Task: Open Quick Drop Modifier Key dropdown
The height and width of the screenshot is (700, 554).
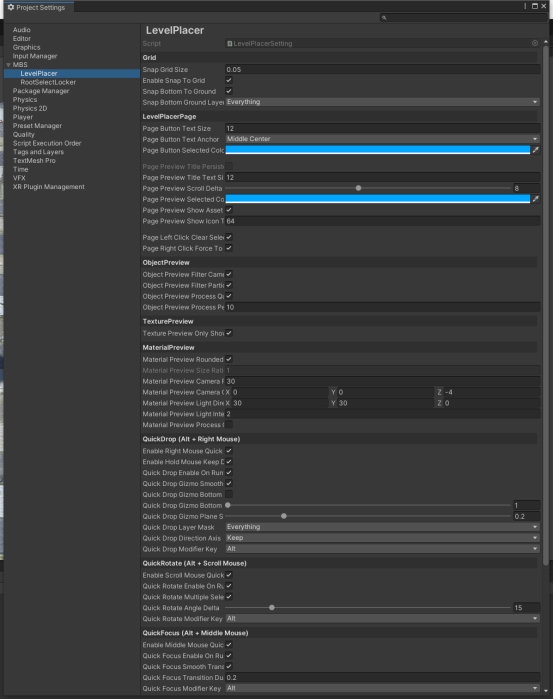Action: pos(383,549)
